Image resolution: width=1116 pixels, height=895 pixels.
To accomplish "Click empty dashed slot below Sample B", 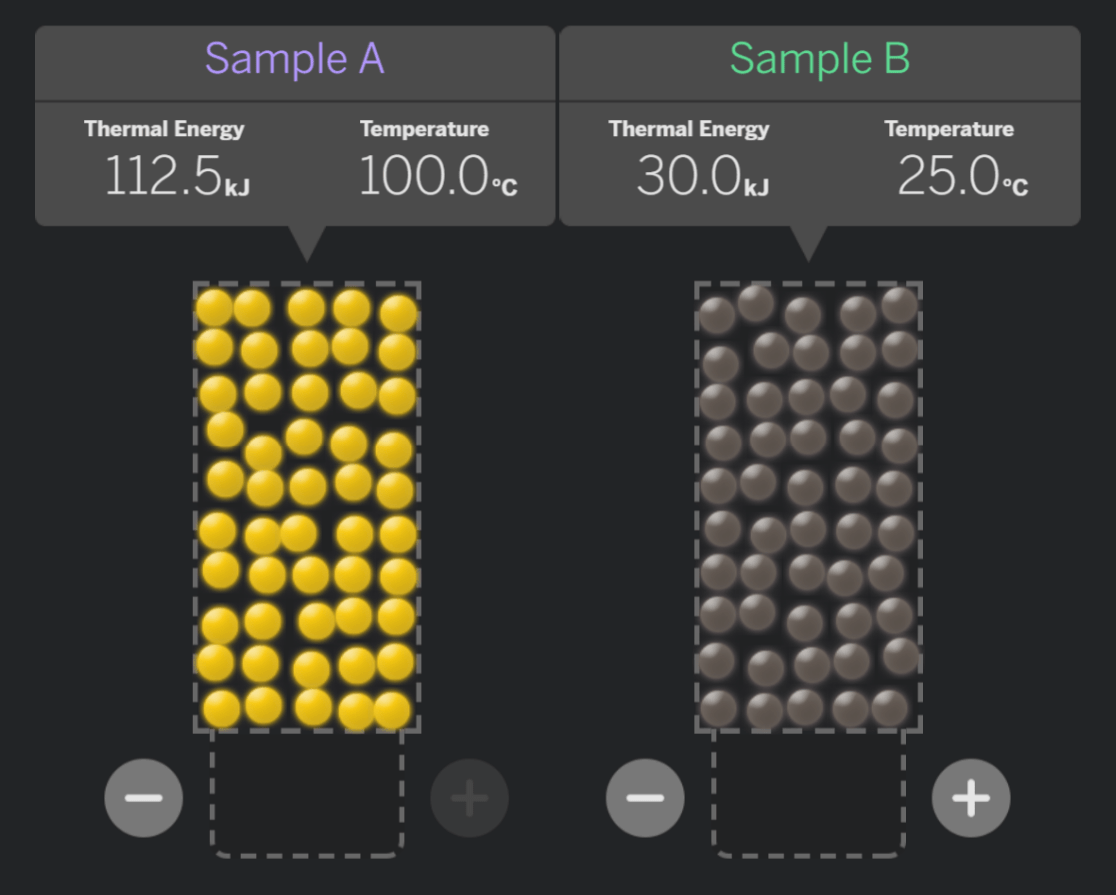I will point(809,794).
